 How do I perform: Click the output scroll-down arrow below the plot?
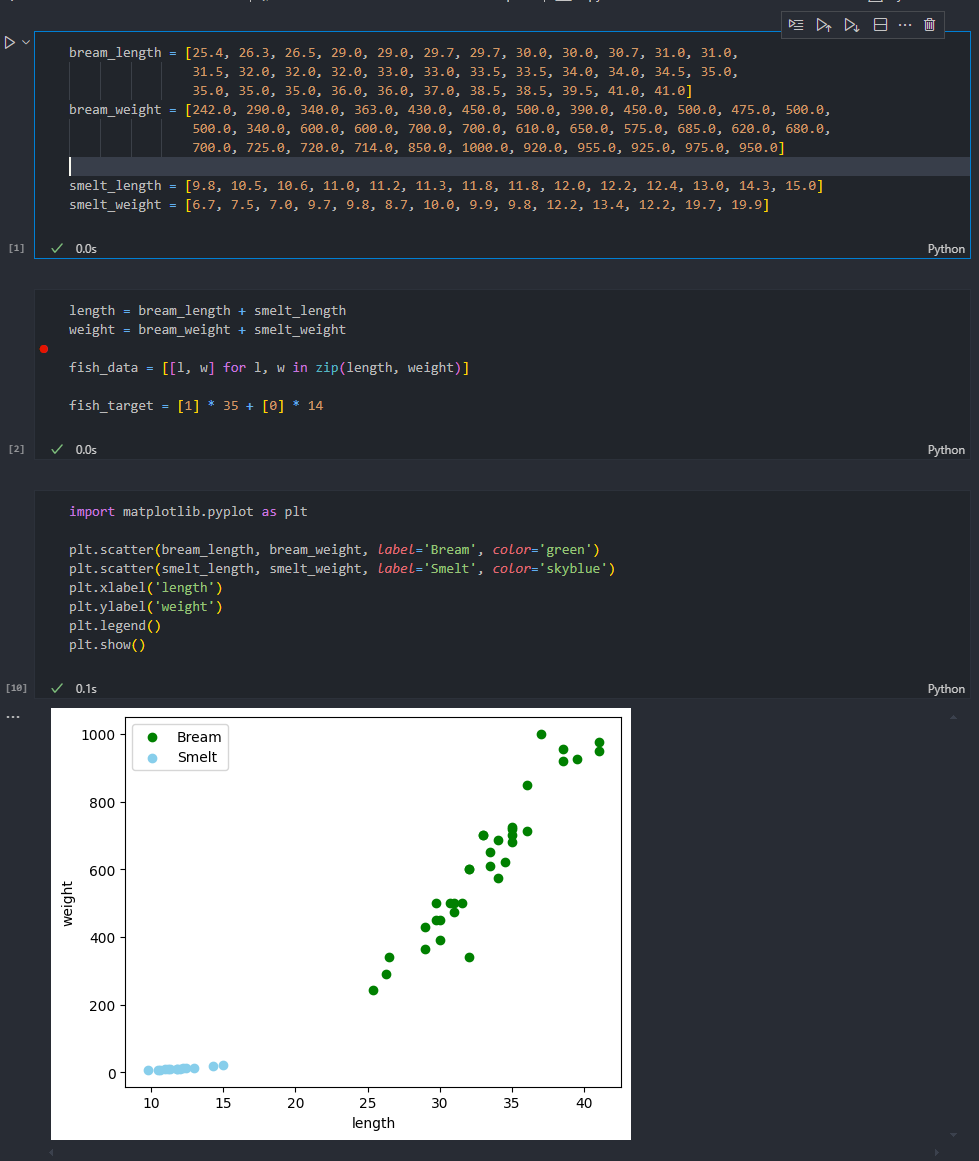954,1134
